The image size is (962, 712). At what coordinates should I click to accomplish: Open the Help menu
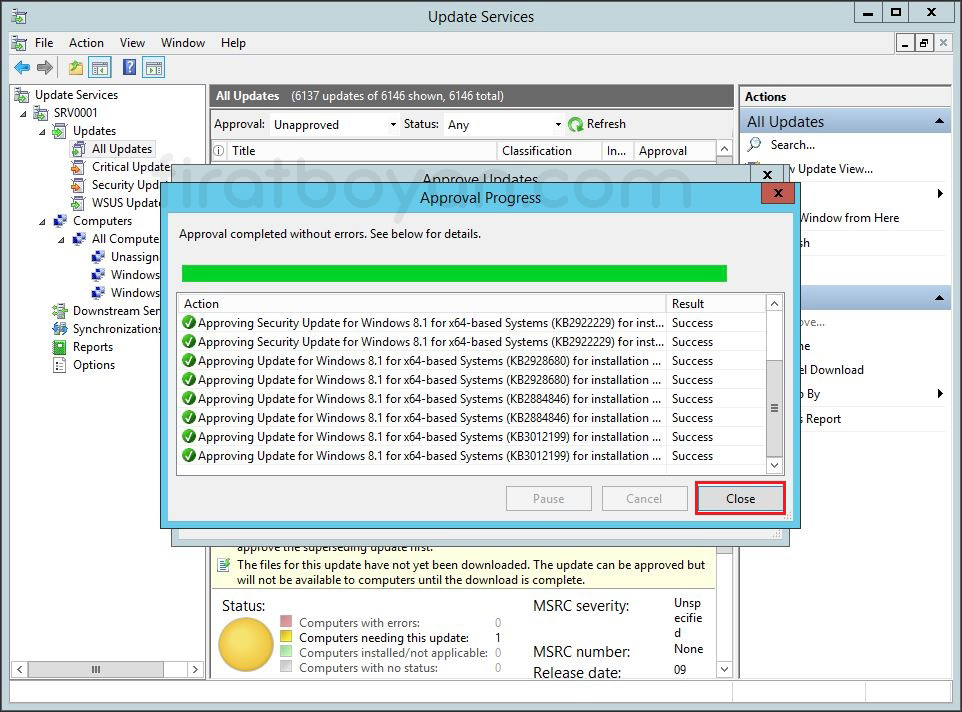[x=233, y=43]
